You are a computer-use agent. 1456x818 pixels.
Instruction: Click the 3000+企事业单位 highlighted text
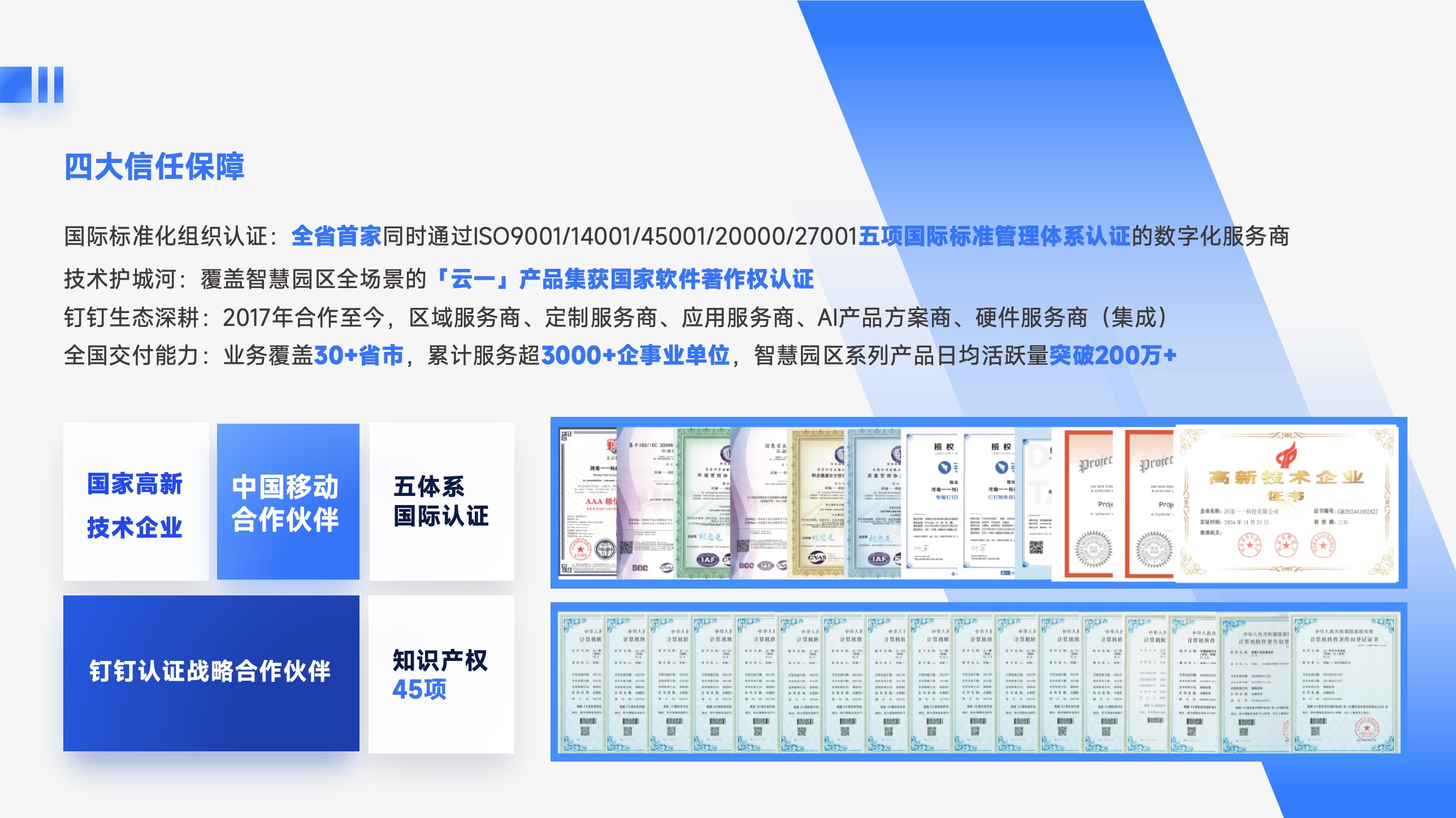(x=635, y=355)
